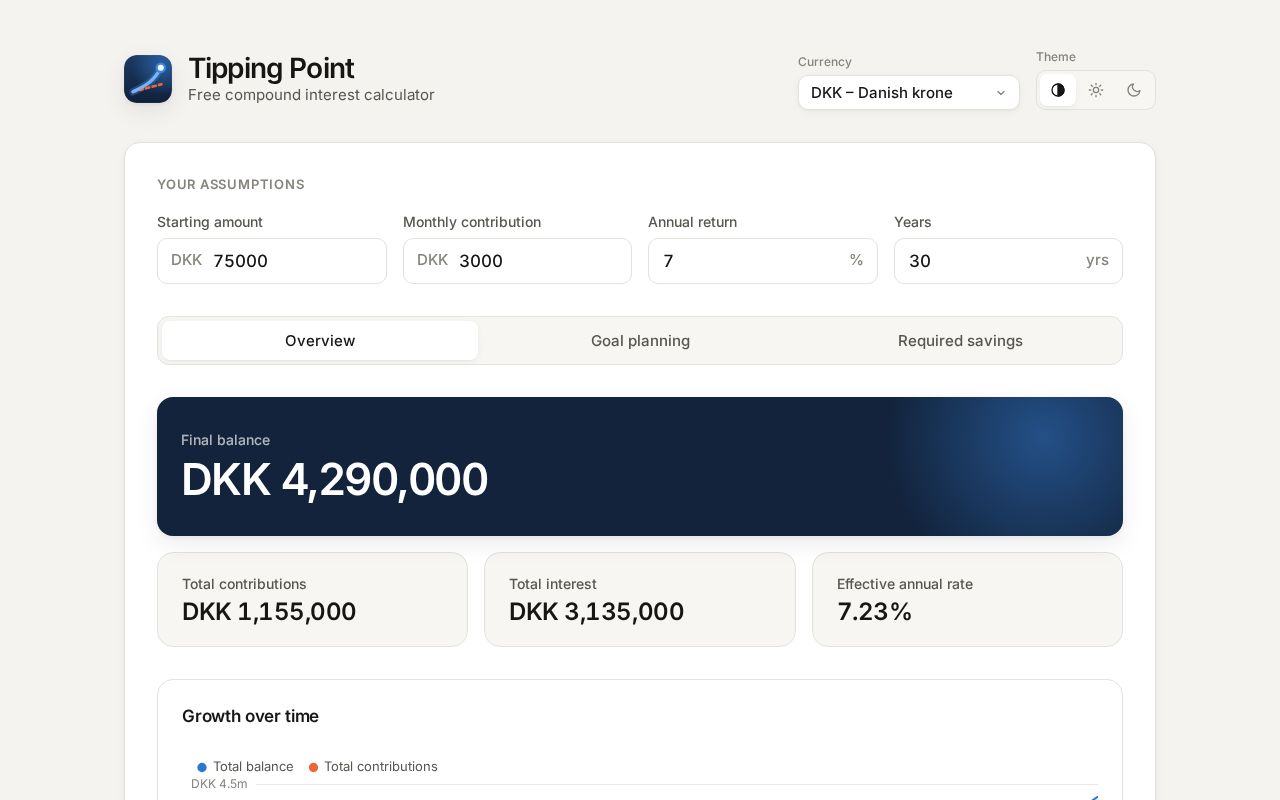Viewport: 1280px width, 800px height.
Task: Click the YOUR ASSUMPTIONS section label
Action: (x=231, y=185)
